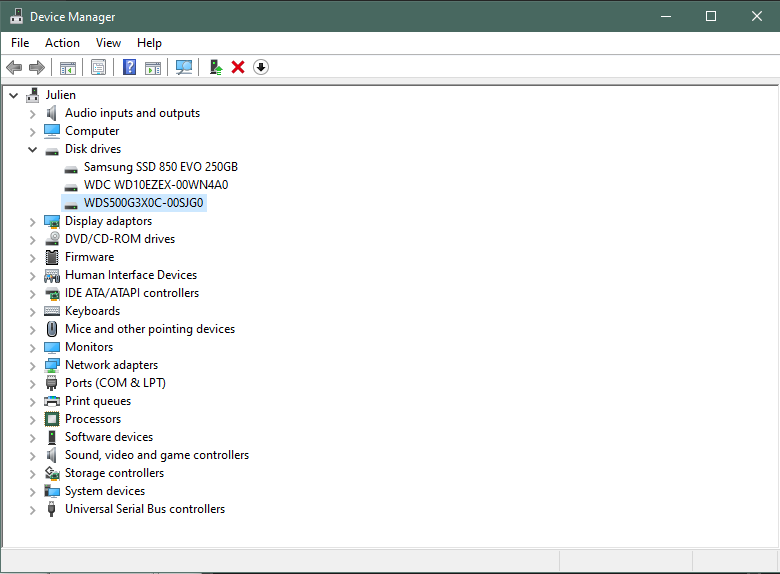Click the Back arrow toolbar icon
The width and height of the screenshot is (780, 574).
click(14, 67)
